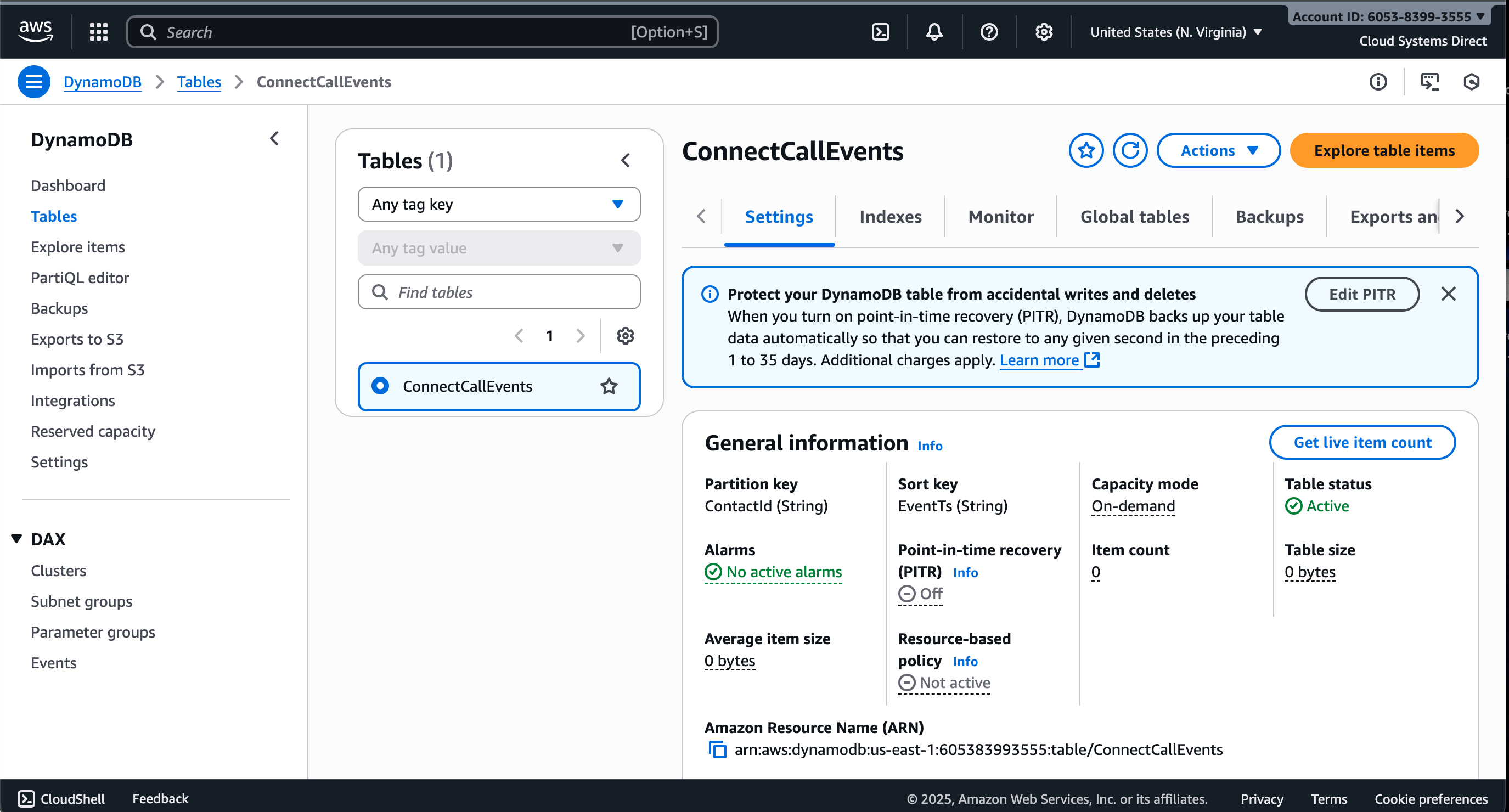The height and width of the screenshot is (812, 1509).
Task: Click the Explore table items button
Action: click(x=1384, y=150)
